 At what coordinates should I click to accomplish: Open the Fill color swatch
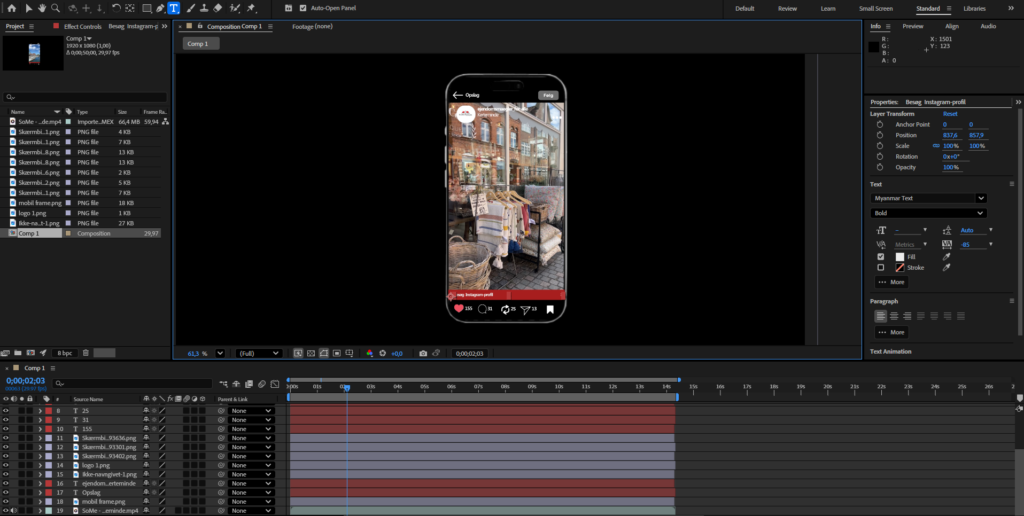pyautogui.click(x=899, y=257)
